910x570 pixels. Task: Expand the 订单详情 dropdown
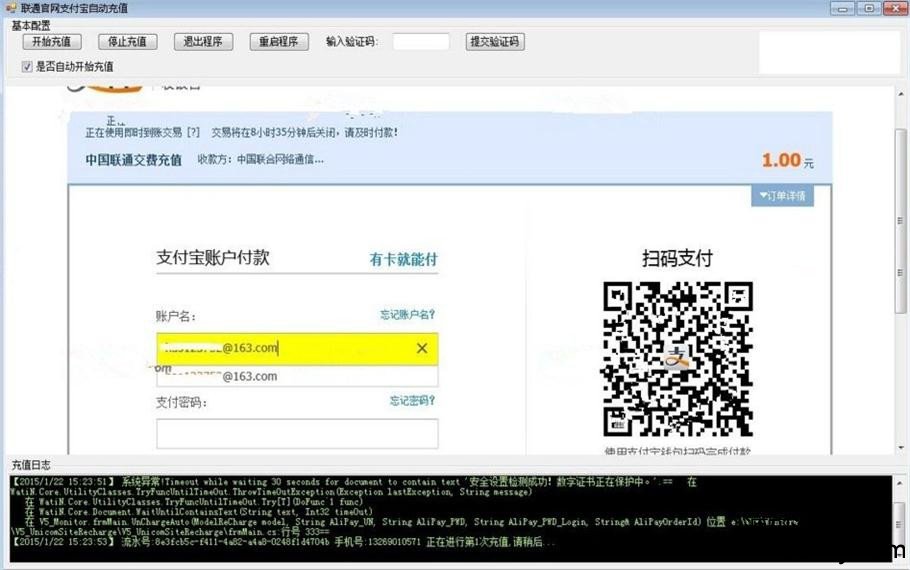pos(782,196)
